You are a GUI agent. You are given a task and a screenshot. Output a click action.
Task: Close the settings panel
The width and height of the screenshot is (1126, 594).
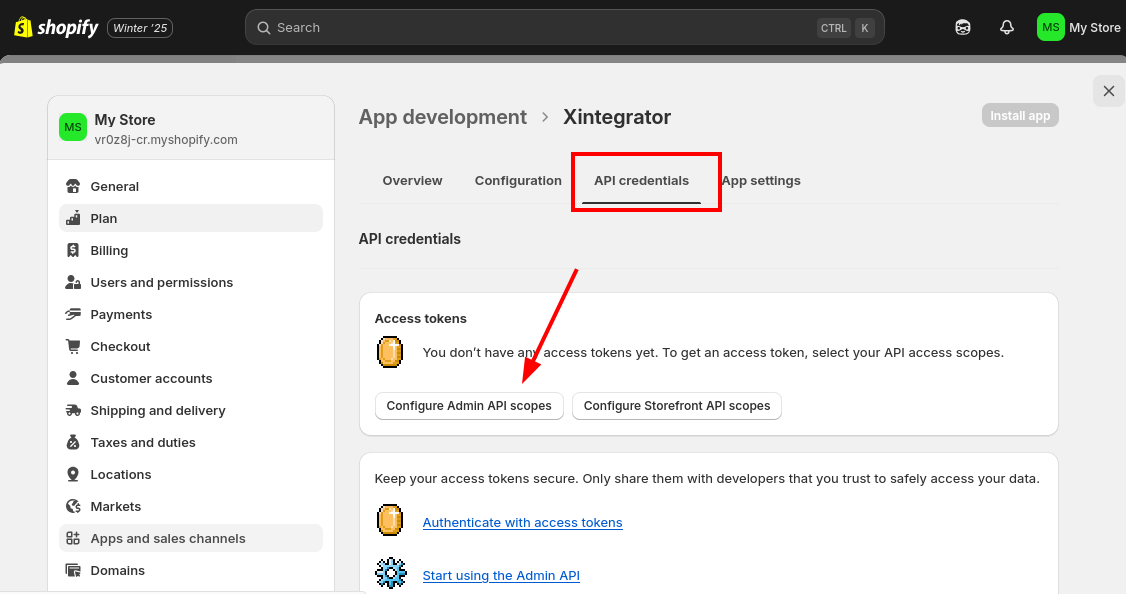[1109, 91]
